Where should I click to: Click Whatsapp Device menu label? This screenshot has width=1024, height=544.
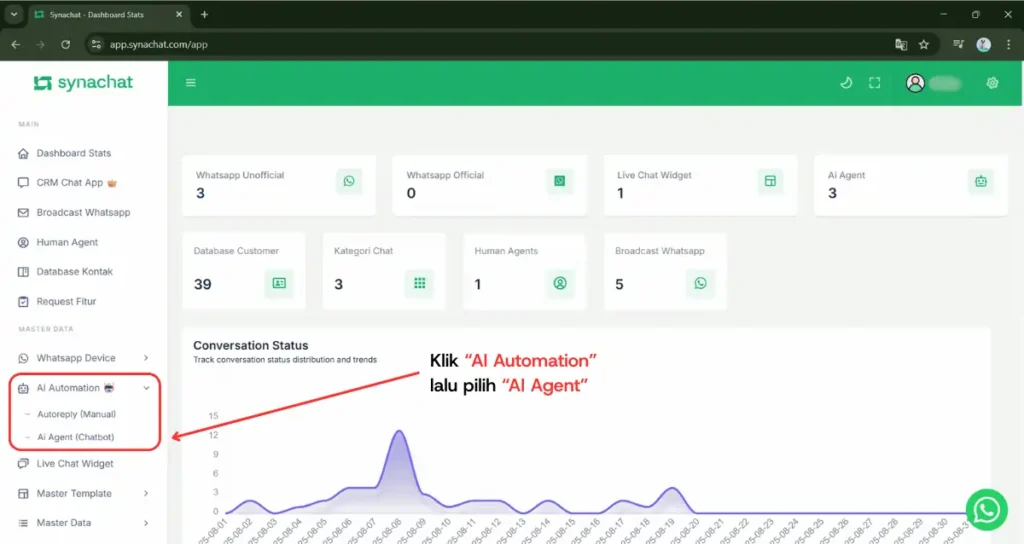click(76, 358)
